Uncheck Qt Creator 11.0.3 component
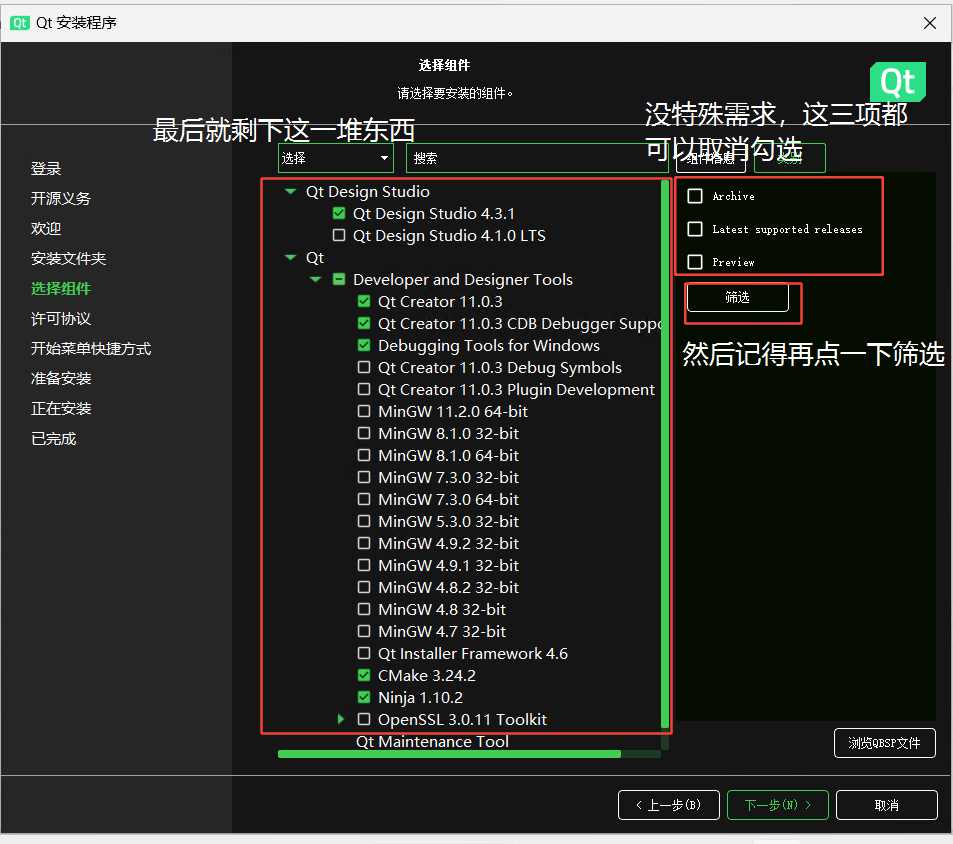 coord(364,301)
